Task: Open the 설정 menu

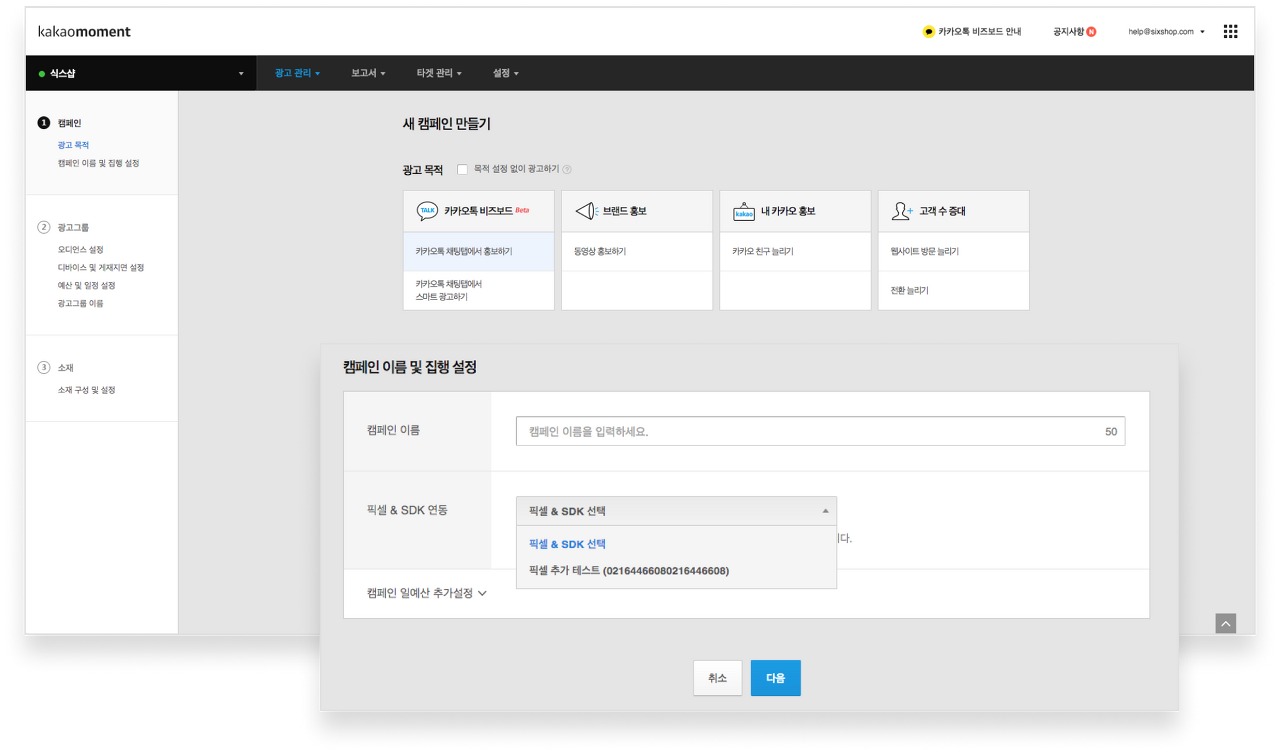Action: coord(505,73)
